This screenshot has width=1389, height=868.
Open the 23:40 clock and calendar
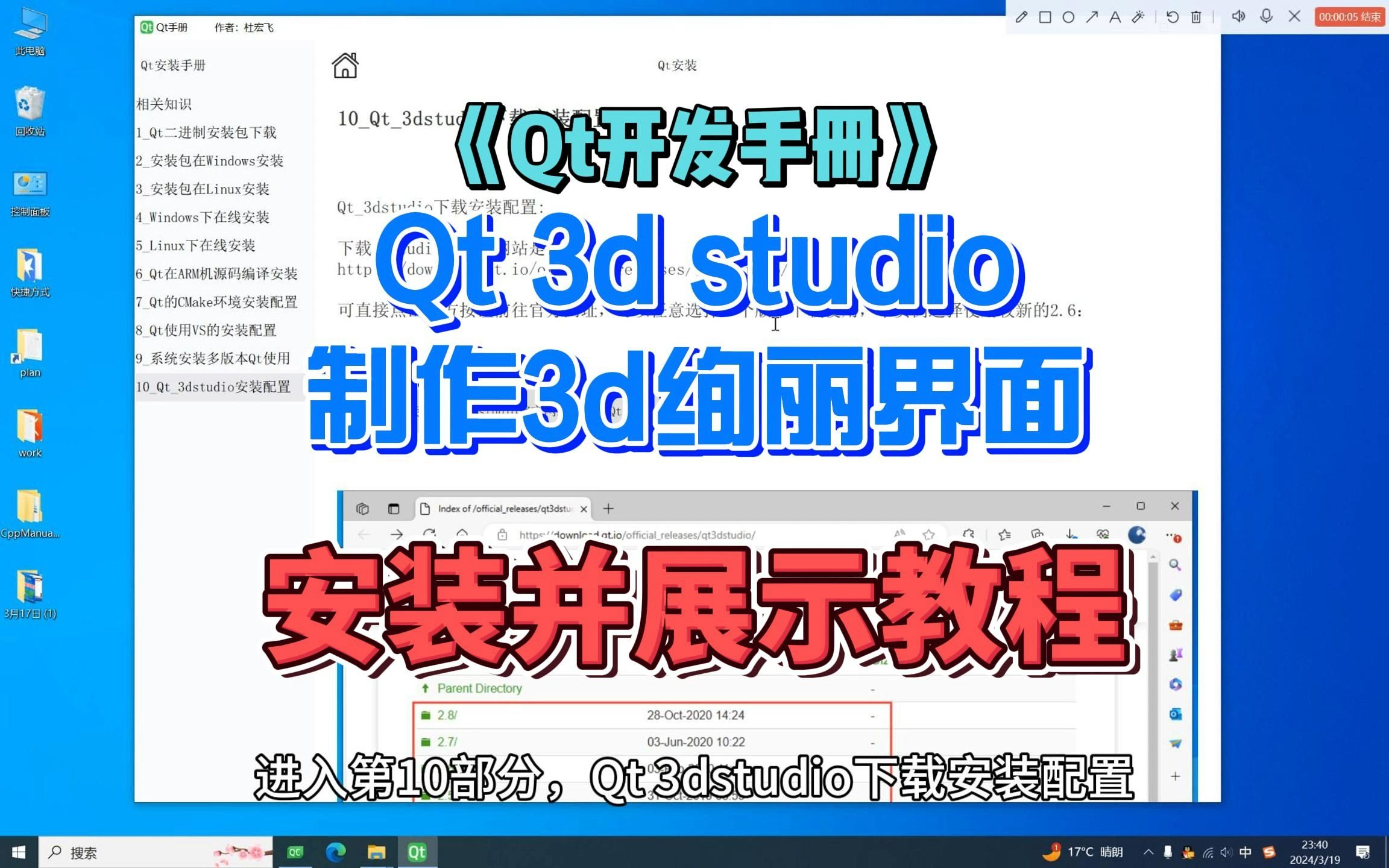(1315, 852)
